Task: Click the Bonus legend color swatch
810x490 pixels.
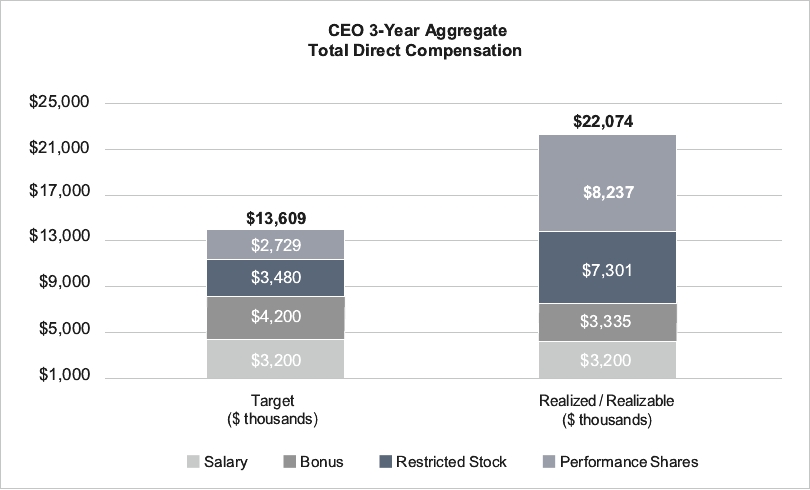Action: [290, 462]
